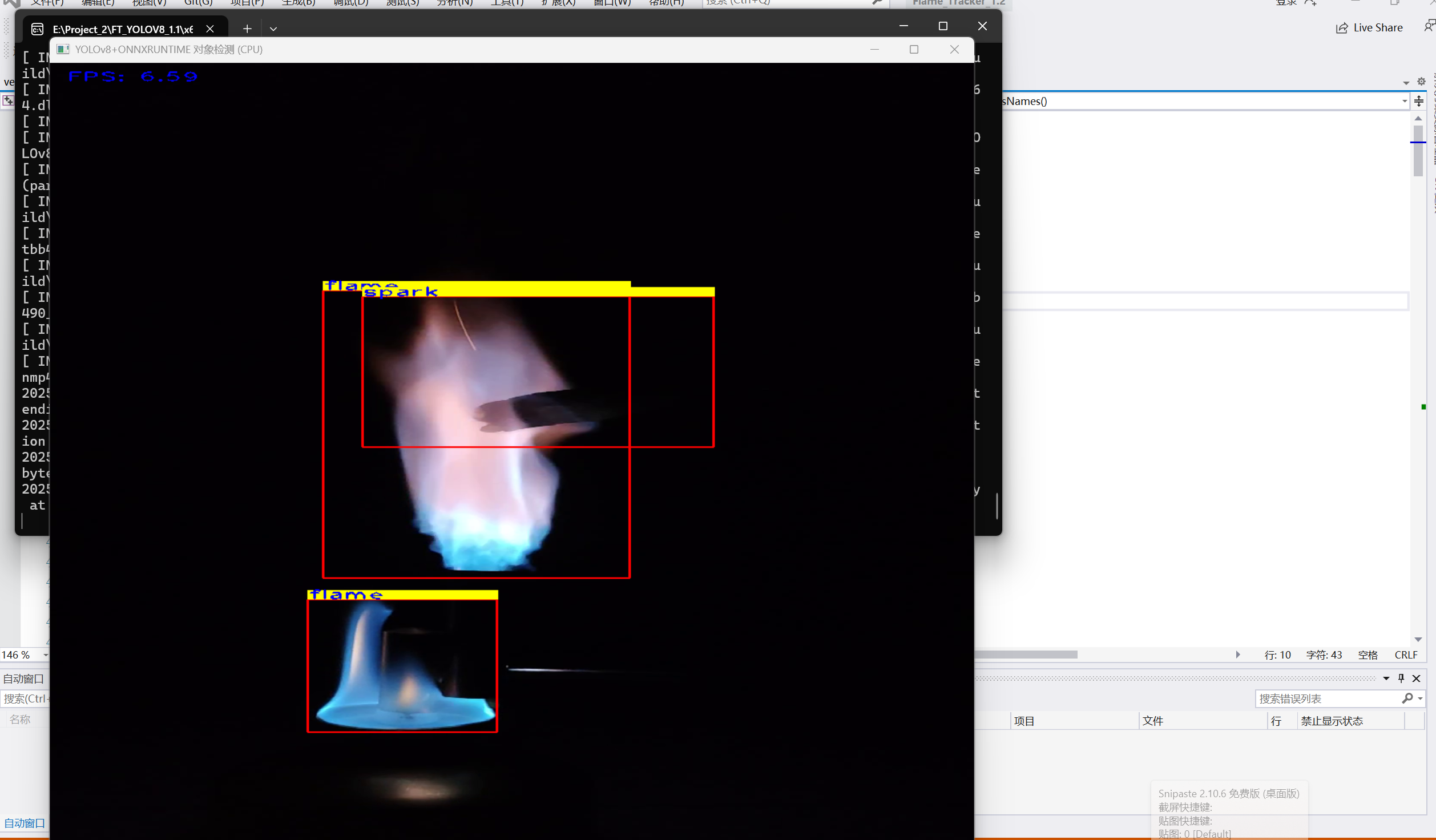Expand the terminal profiles dropdown chevron
The width and height of the screenshot is (1436, 840).
tap(273, 29)
